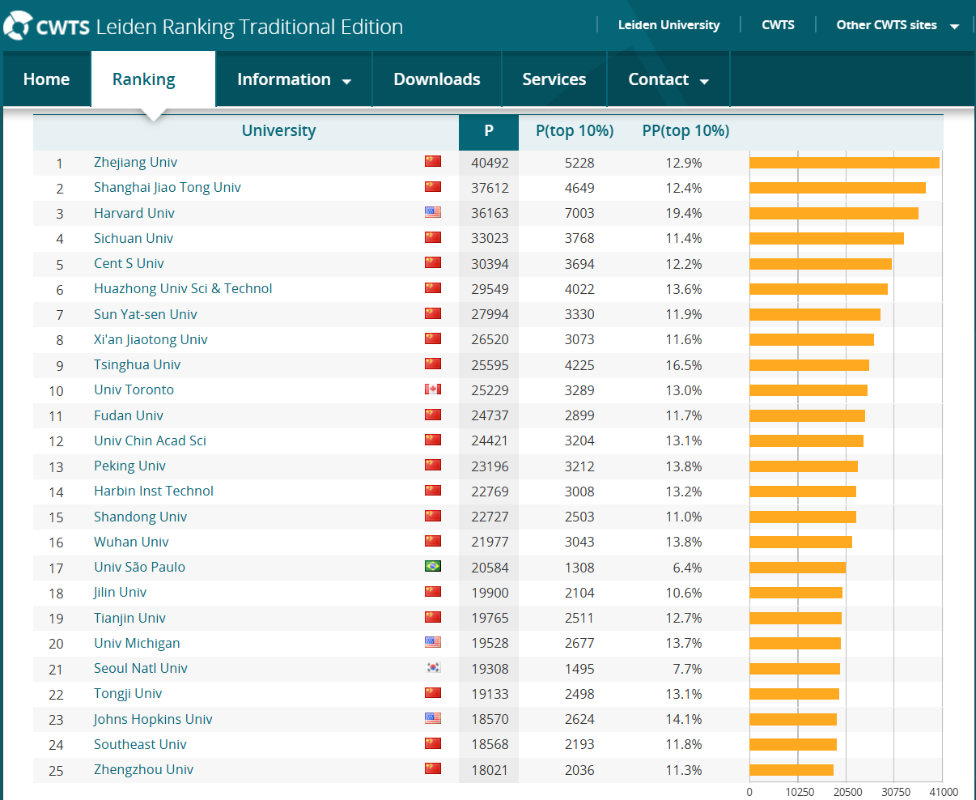Open the Services menu item
Screen dimensions: 976x800
554,80
